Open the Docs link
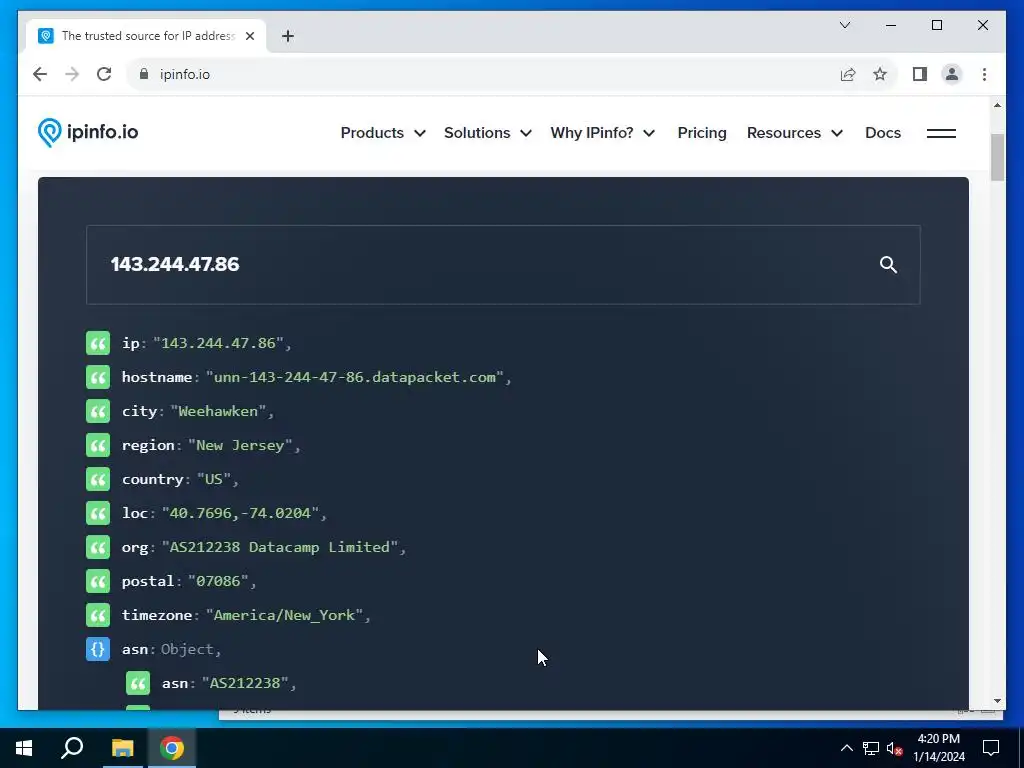The image size is (1024, 768). [x=883, y=133]
